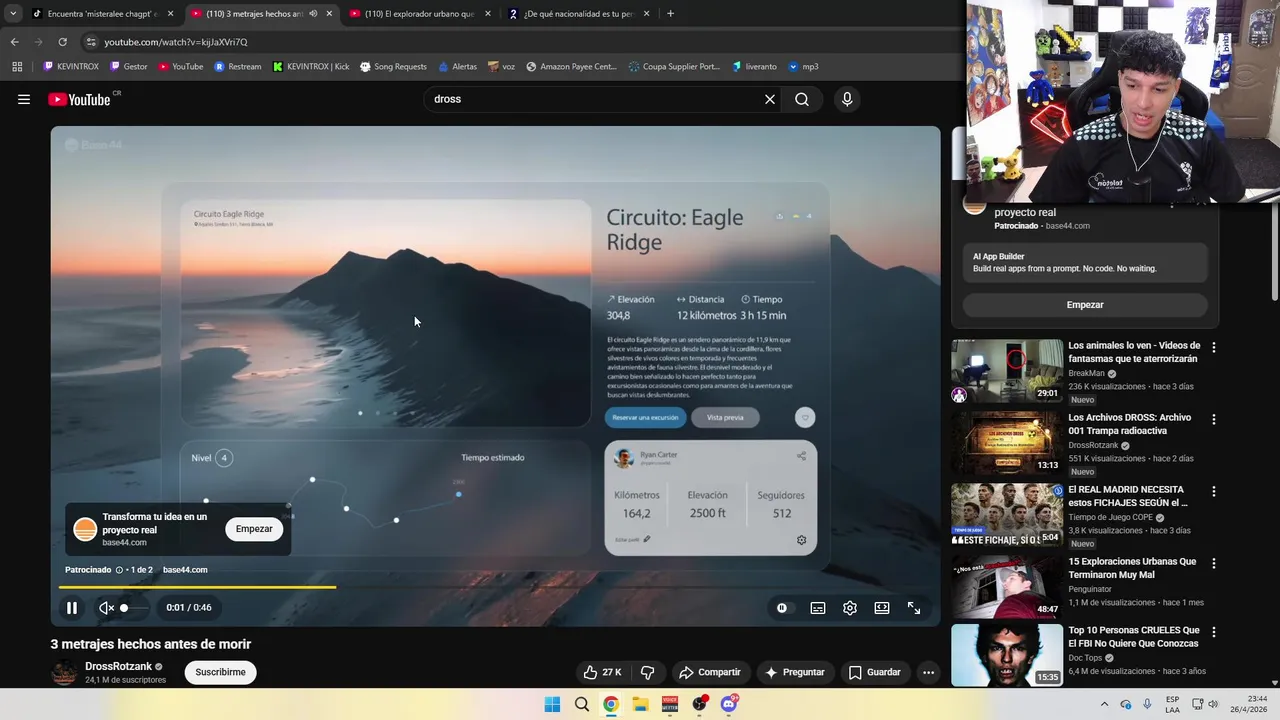The width and height of the screenshot is (1280, 720).
Task: Open the 'EL REAL MADRID NECESITA' video title
Action: (1128, 496)
